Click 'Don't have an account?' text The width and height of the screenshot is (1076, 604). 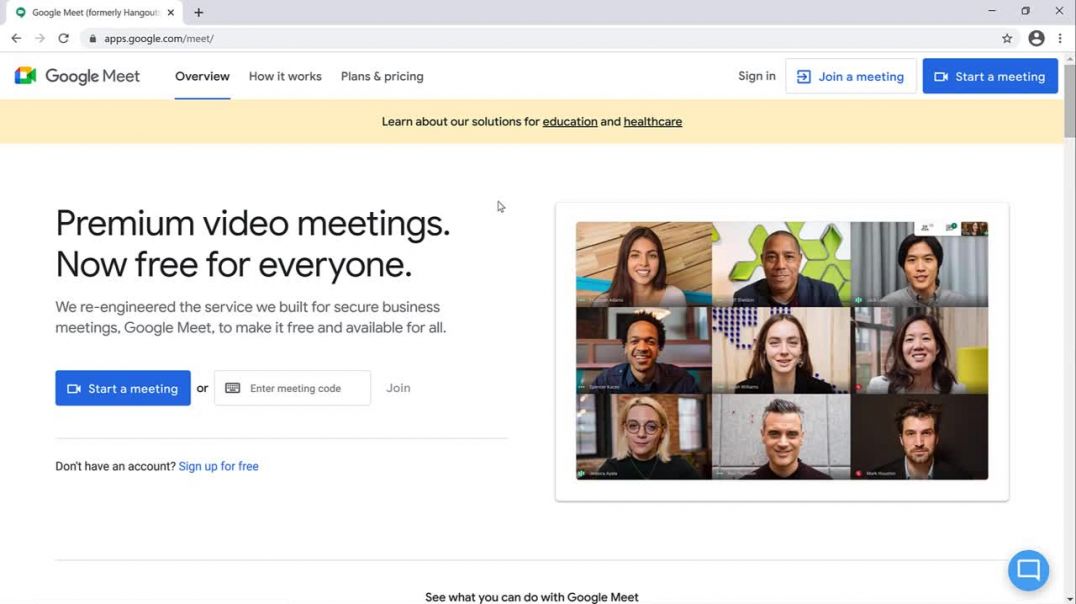tap(115, 466)
